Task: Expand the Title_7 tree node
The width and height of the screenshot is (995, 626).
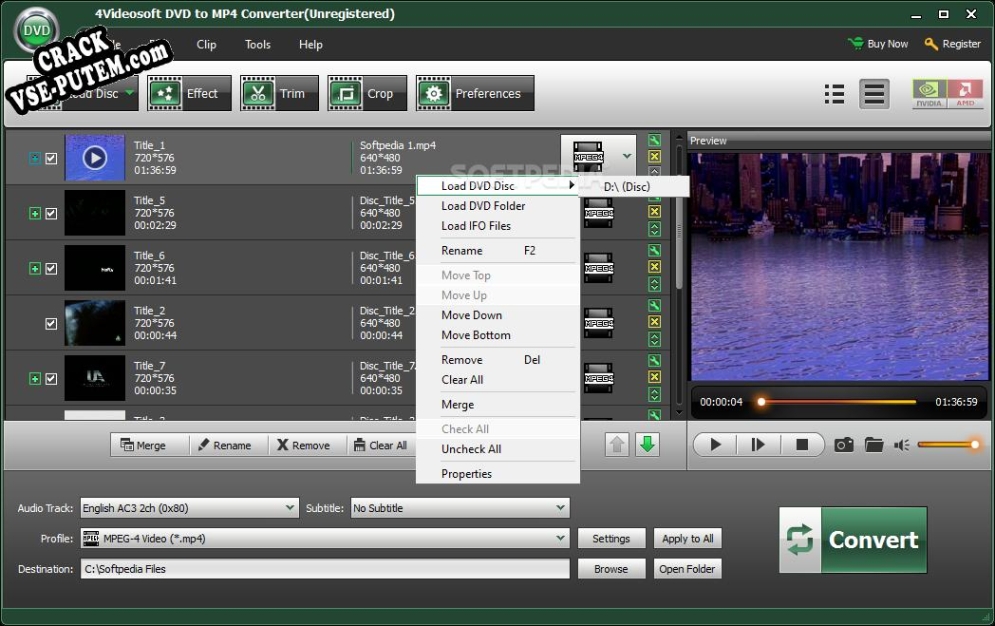Action: [35, 379]
